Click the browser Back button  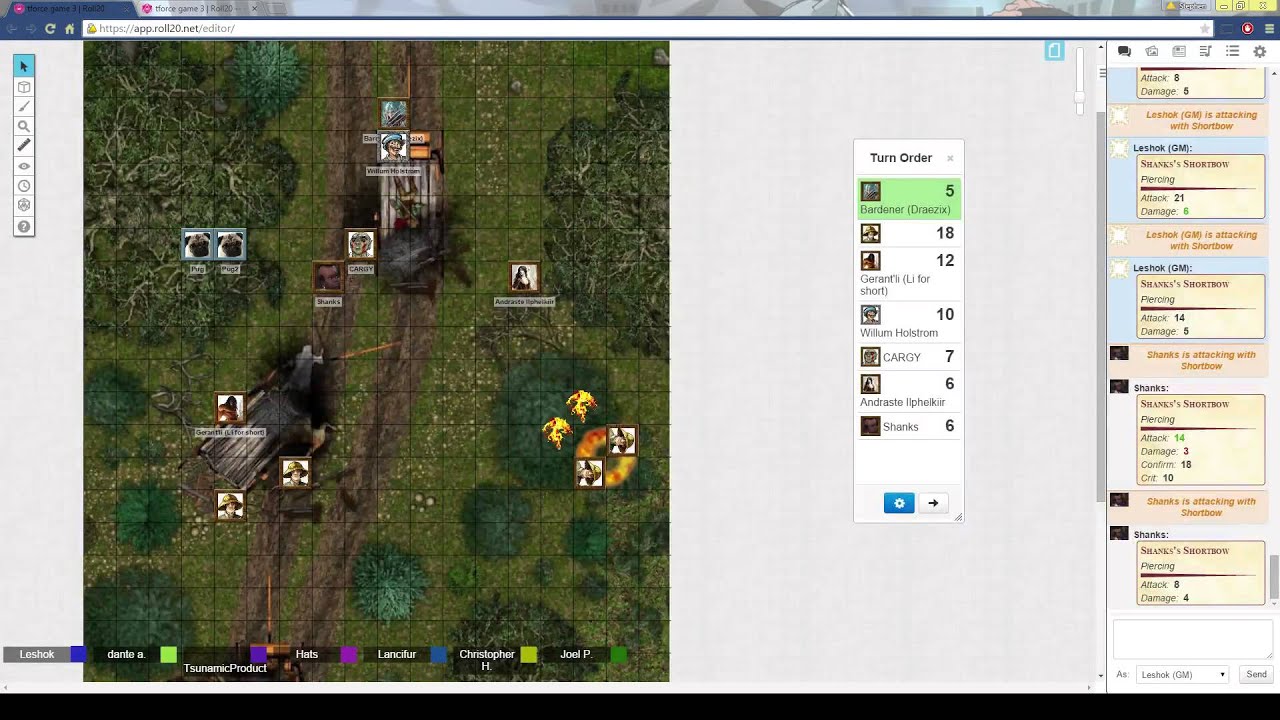click(12, 28)
